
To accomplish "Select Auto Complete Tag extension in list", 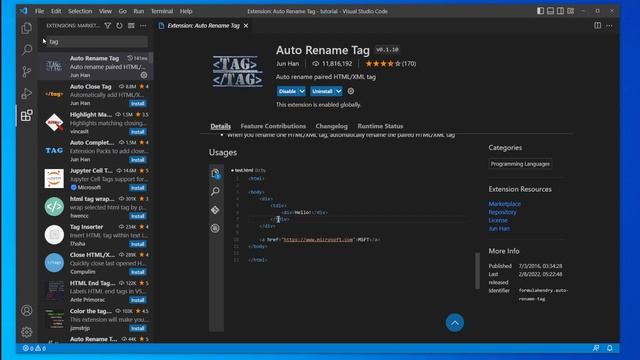I will (96, 151).
